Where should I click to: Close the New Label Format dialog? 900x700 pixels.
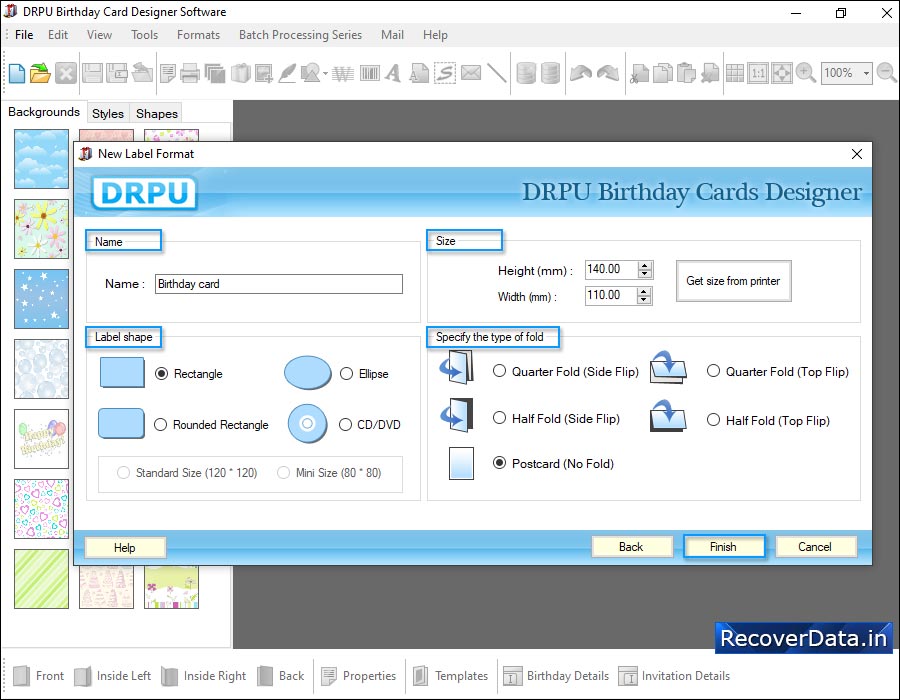coord(857,154)
